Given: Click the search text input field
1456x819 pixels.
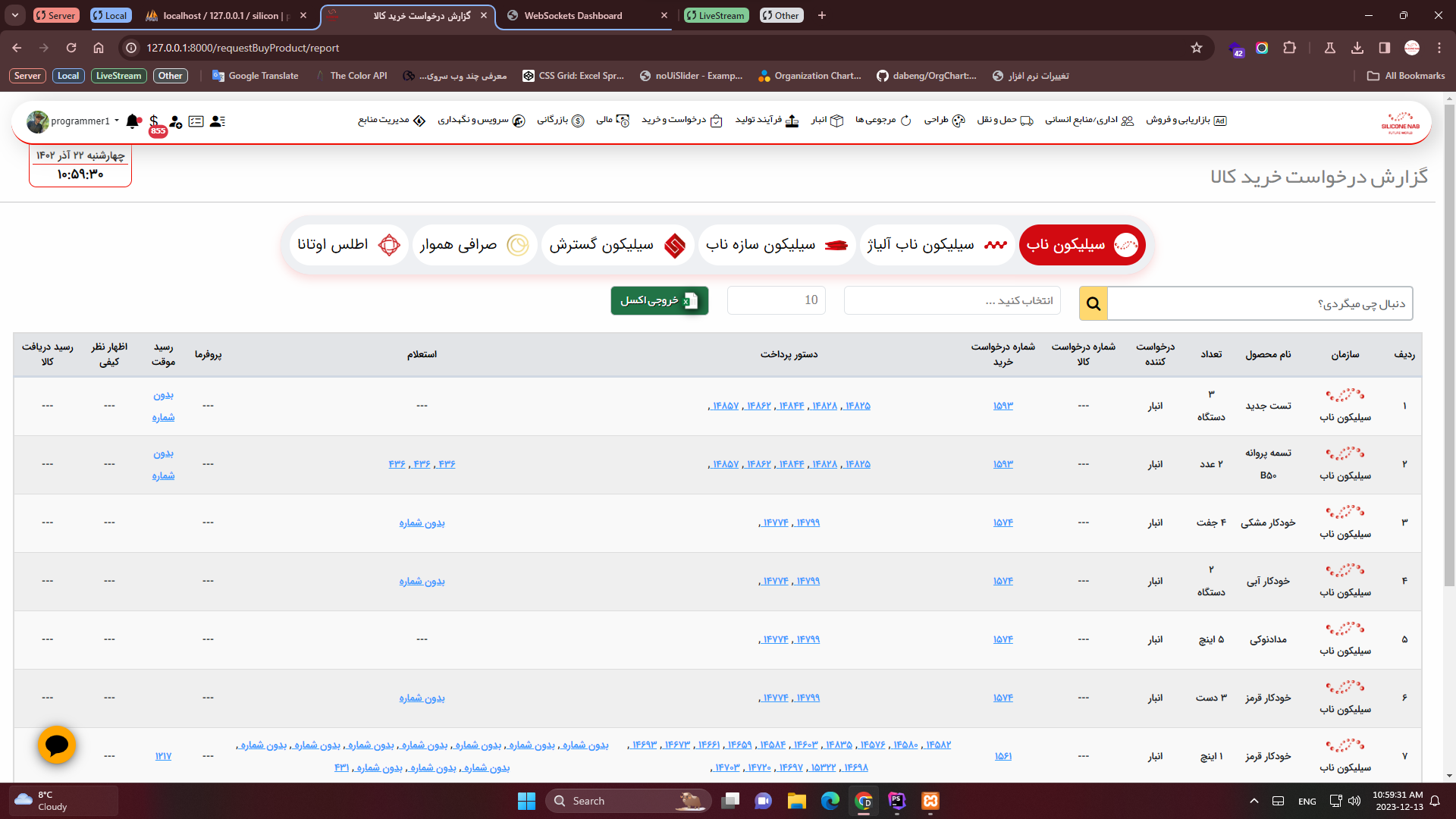Looking at the screenshot, I should [x=1259, y=303].
